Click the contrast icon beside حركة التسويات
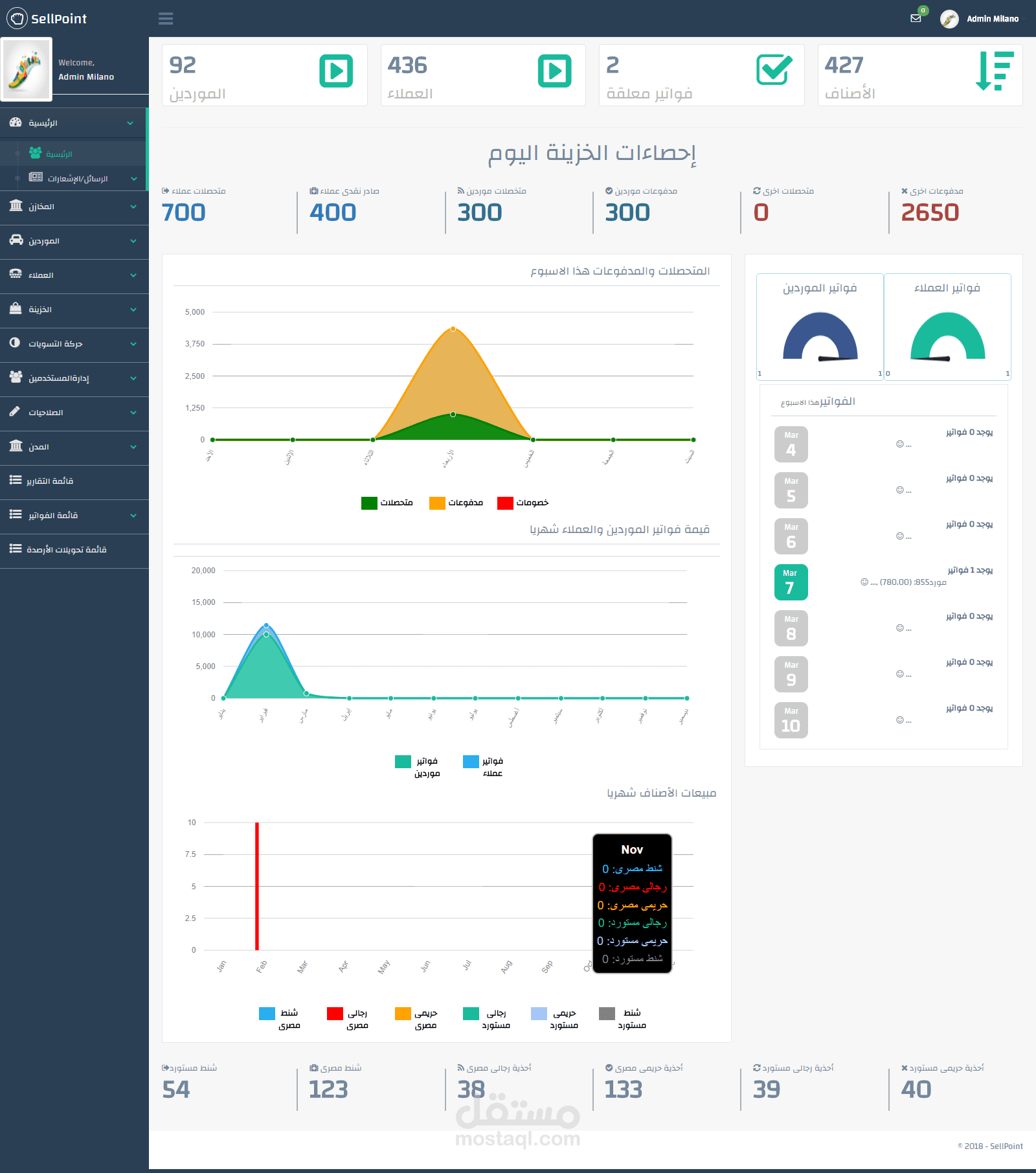1036x1173 pixels. 15,343
